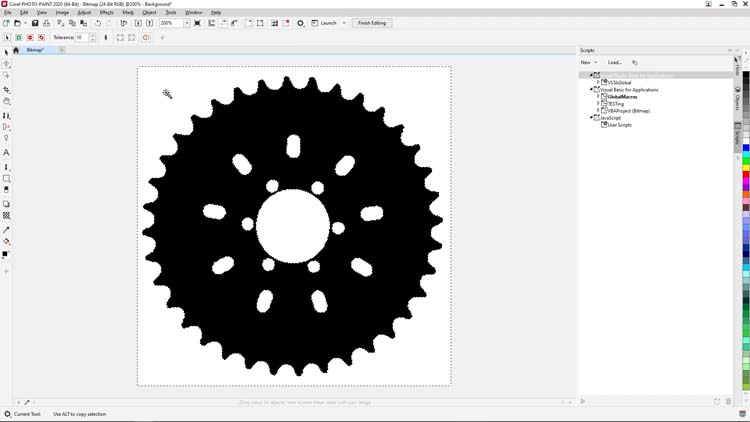Select the Rectangle shape tool in toolbox
Image resolution: width=750 pixels, height=422 pixels.
tap(6, 178)
